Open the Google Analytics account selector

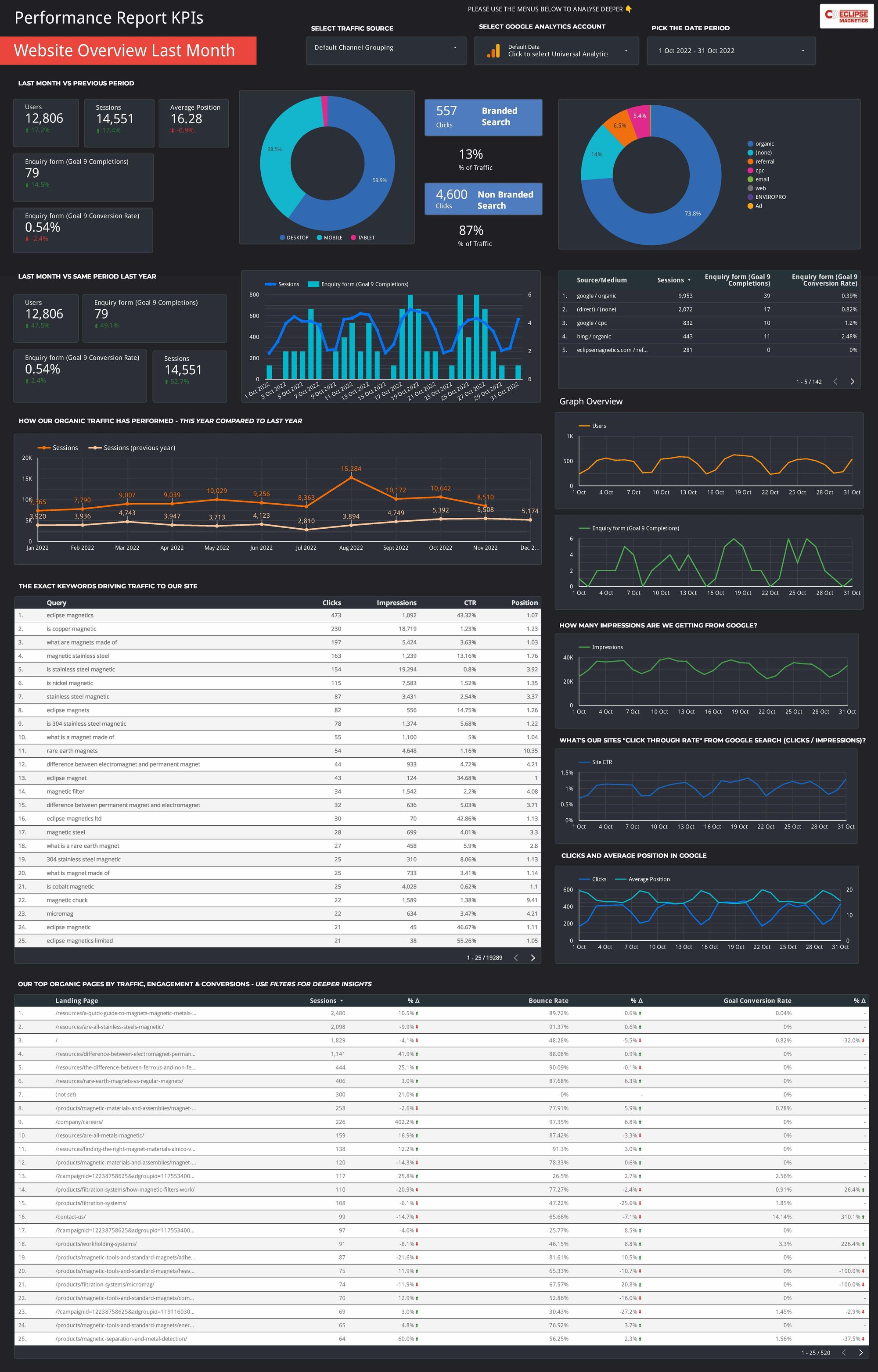(x=557, y=51)
